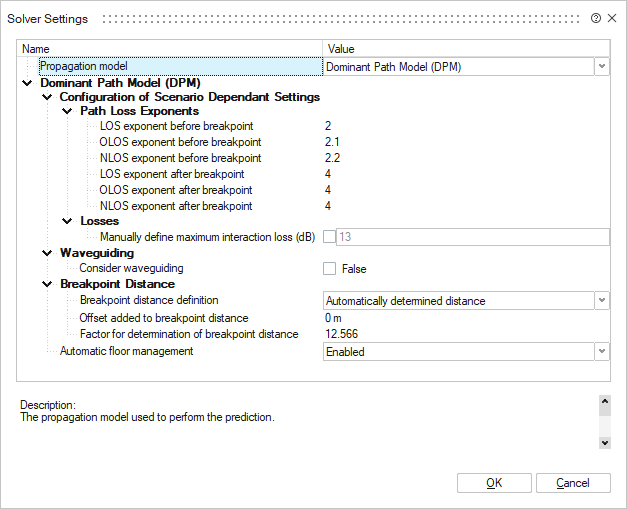Collapse the Waveguiding group
627x509 pixels.
tap(47, 253)
